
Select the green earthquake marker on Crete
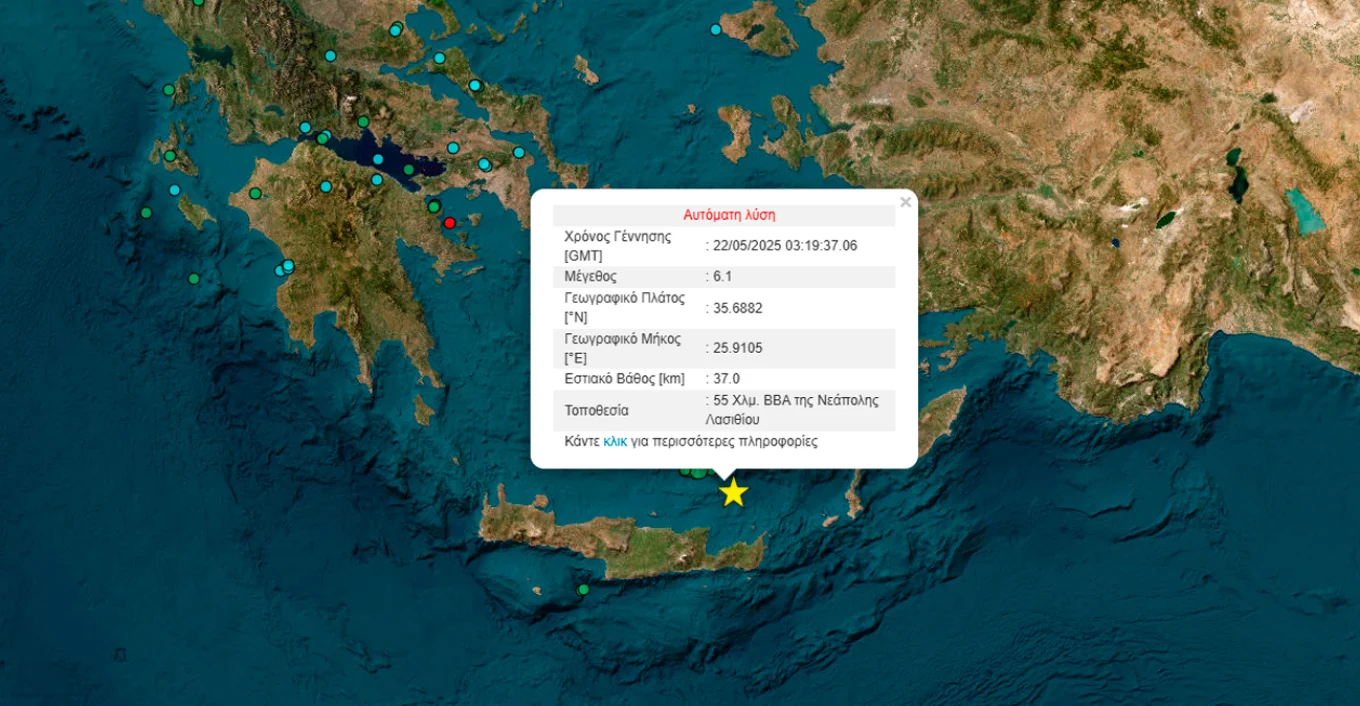tap(583, 589)
